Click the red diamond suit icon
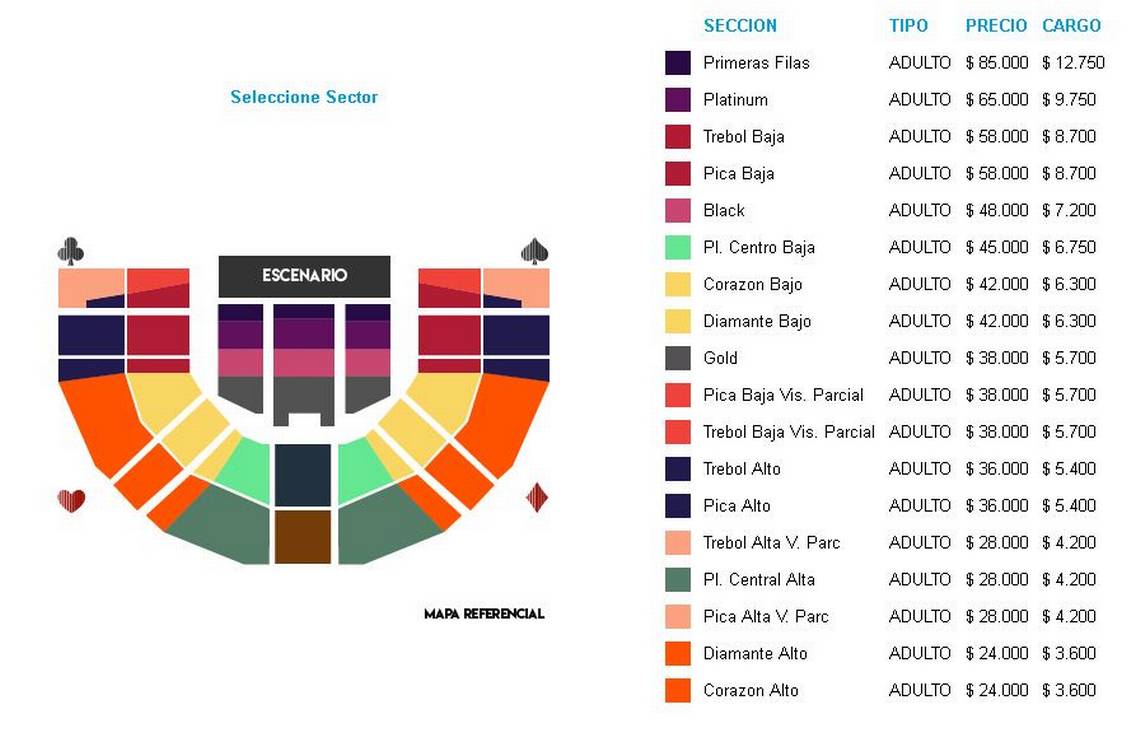This screenshot has height=746, width=1140. coord(537,498)
